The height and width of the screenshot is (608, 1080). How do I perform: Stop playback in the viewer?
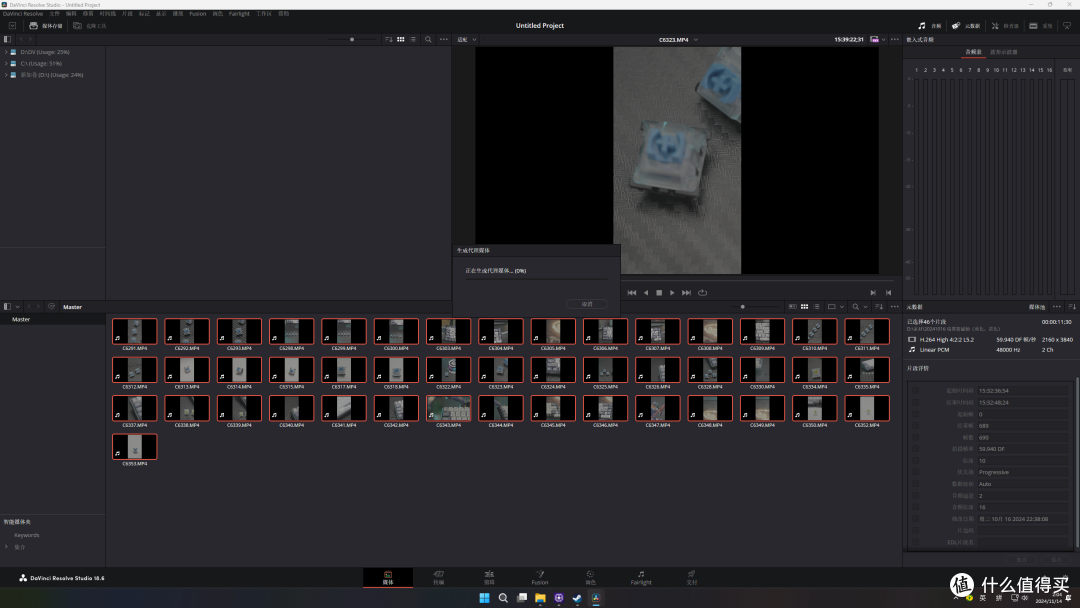(659, 293)
